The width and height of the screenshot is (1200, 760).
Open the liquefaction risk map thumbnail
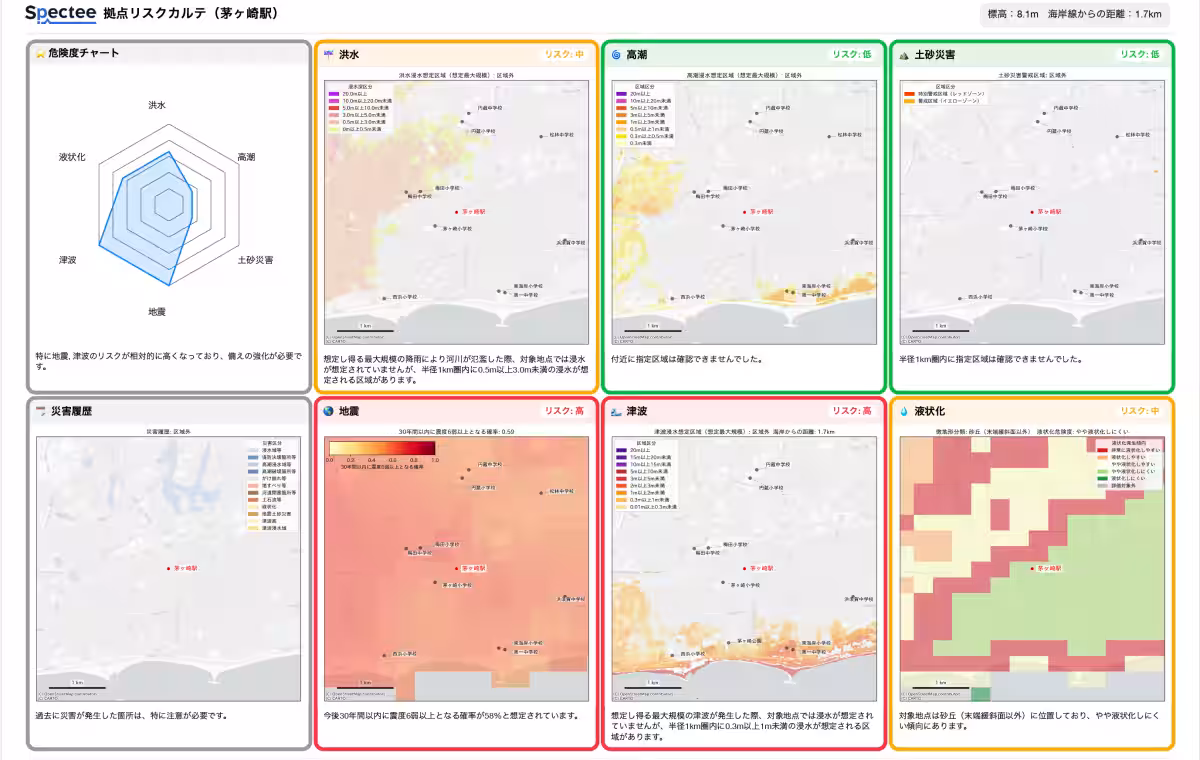click(x=1032, y=567)
